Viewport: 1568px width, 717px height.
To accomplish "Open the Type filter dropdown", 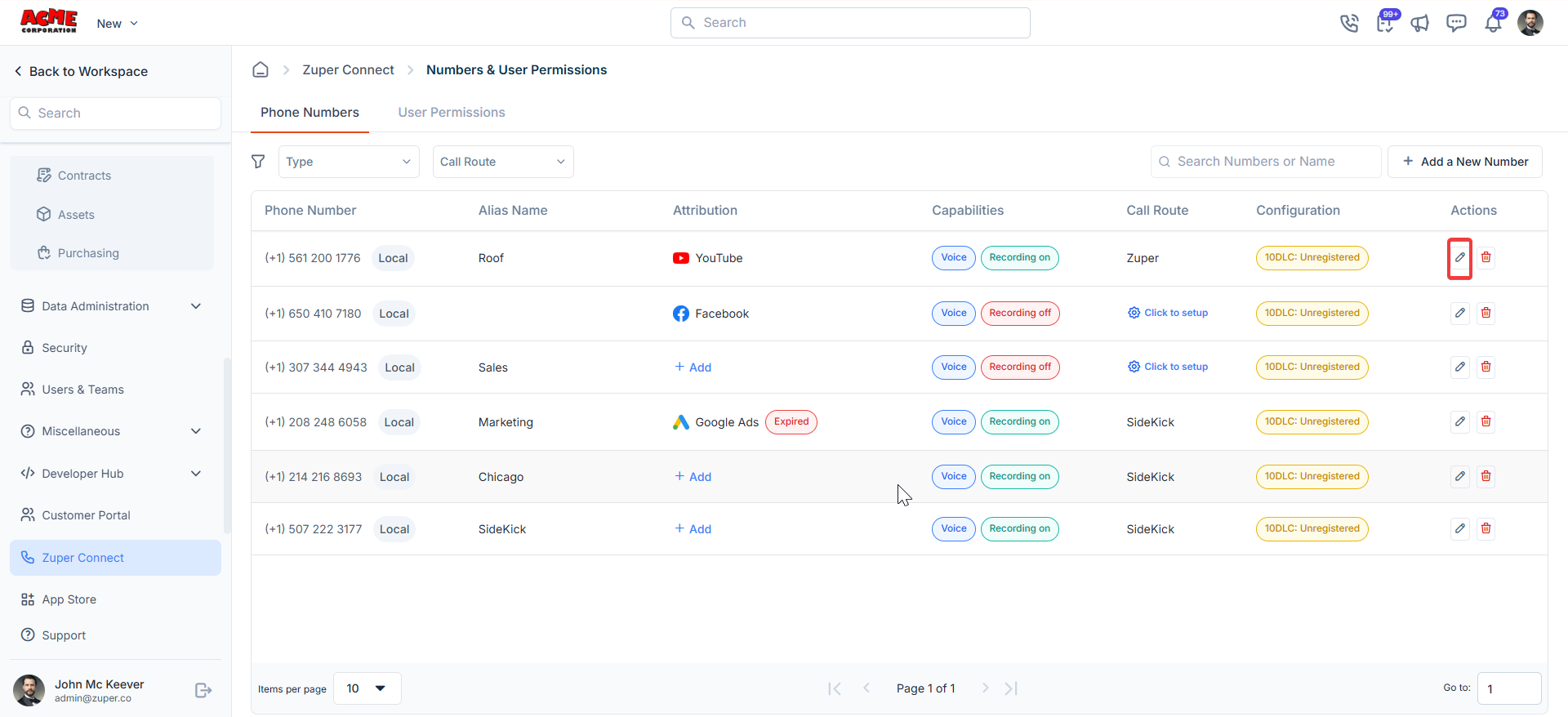I will coord(349,162).
